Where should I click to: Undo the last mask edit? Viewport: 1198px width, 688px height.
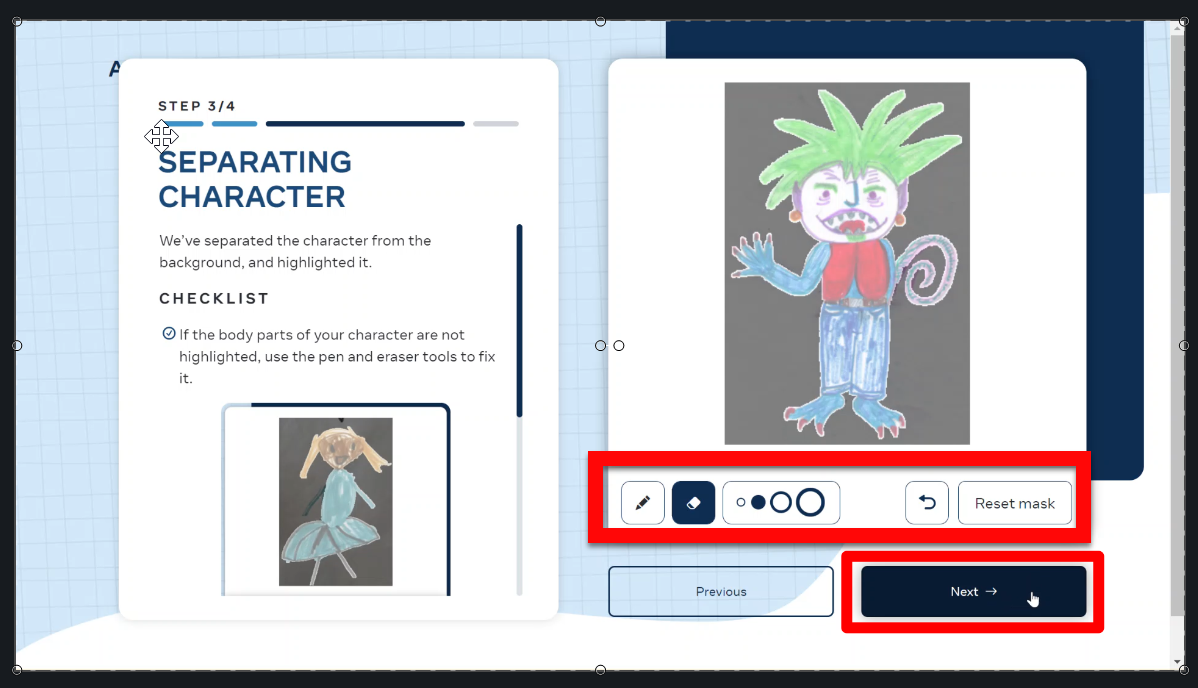pyautogui.click(x=927, y=503)
